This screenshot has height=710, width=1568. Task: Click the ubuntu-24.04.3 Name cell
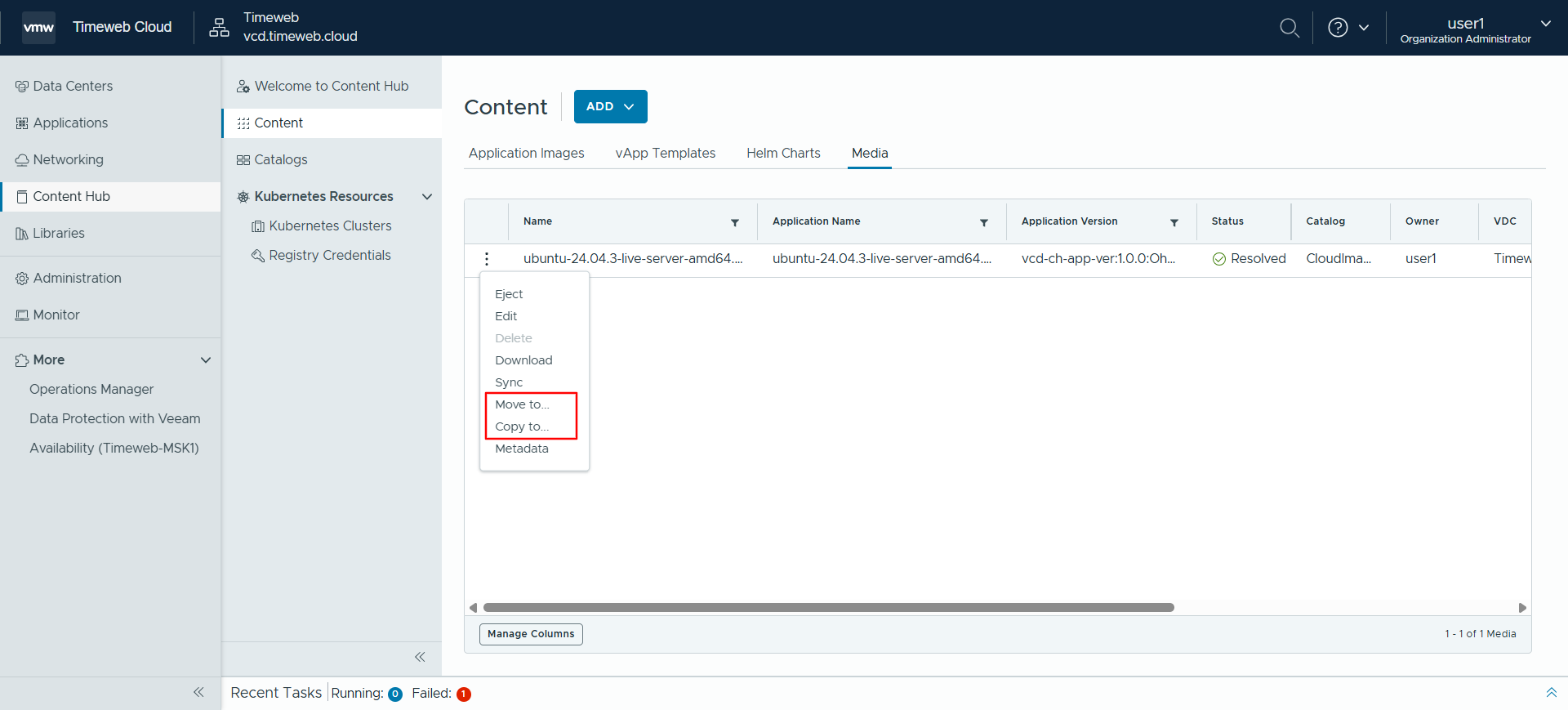[633, 259]
